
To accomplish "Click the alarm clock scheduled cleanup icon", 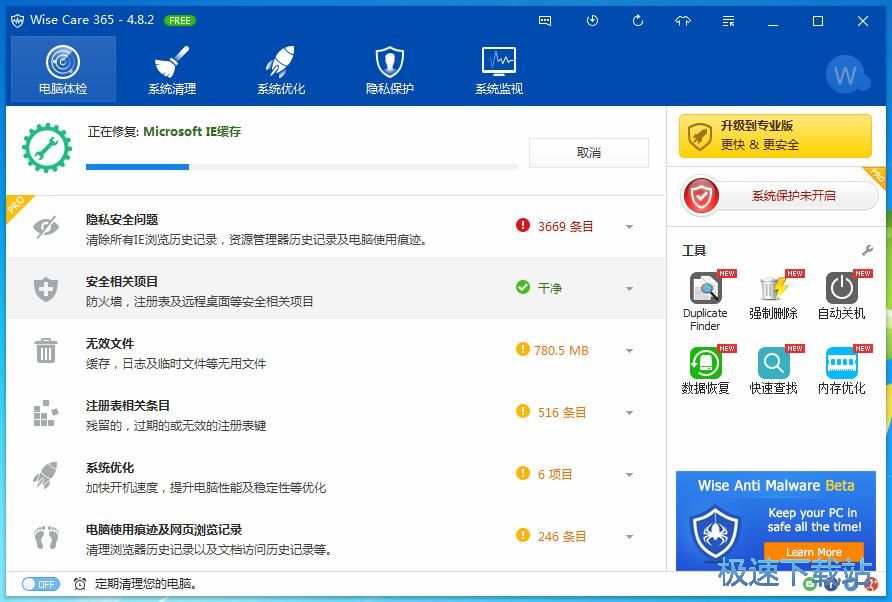I will 80,584.
